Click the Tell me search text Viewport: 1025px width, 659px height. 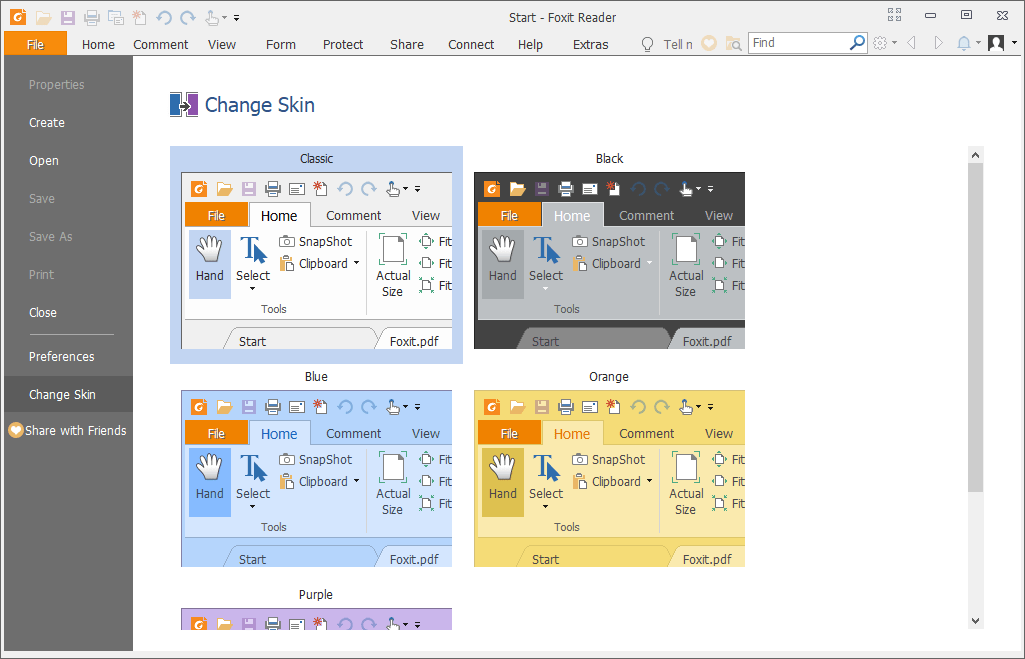[x=678, y=44]
